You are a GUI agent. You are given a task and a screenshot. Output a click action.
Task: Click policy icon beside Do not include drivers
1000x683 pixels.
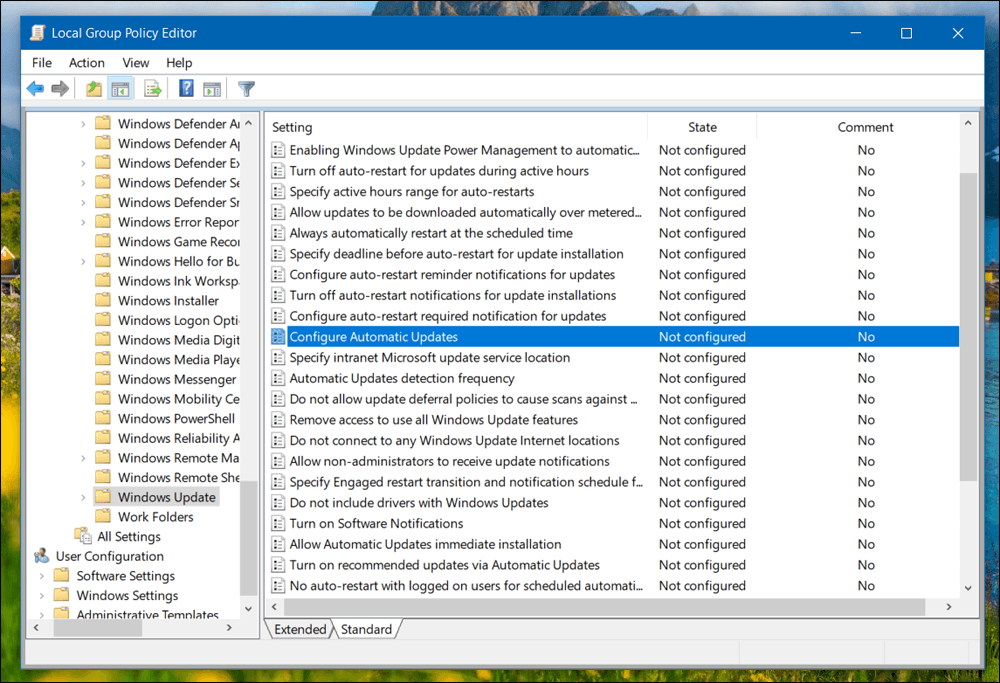point(278,503)
